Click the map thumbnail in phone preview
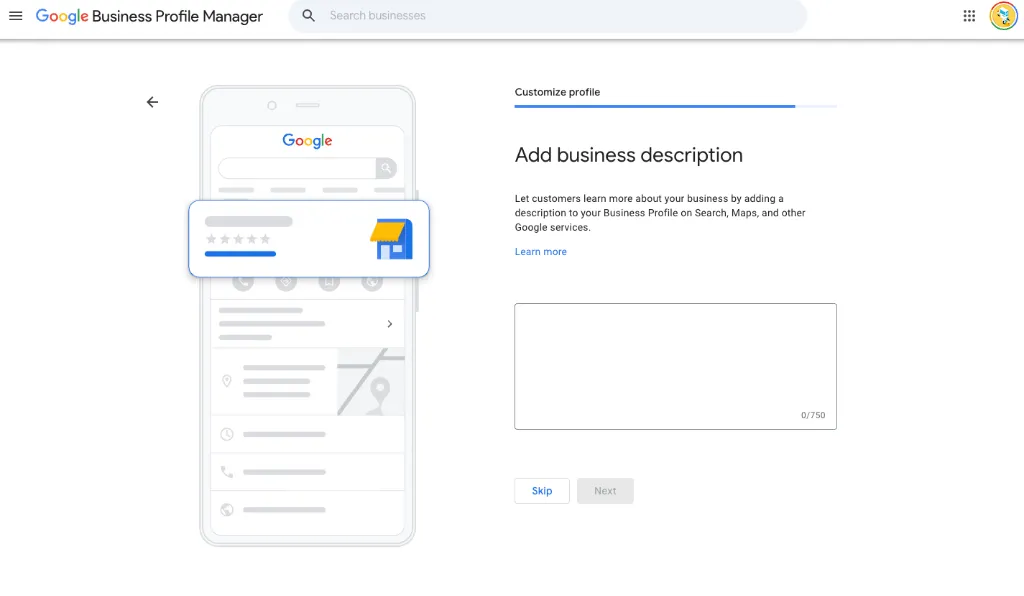This screenshot has height=596, width=1024. pos(371,382)
